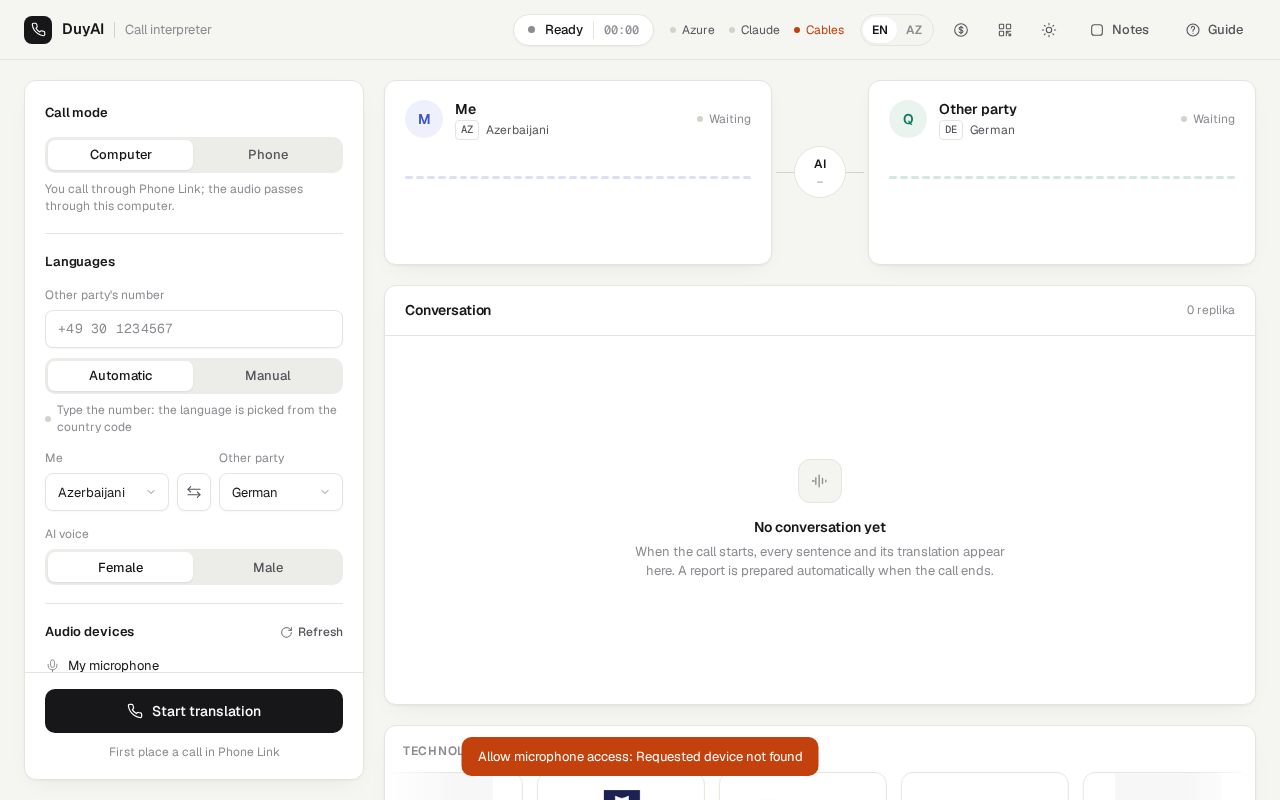Click the '0 replika' counter
The width and height of the screenshot is (1280, 800).
point(1210,310)
